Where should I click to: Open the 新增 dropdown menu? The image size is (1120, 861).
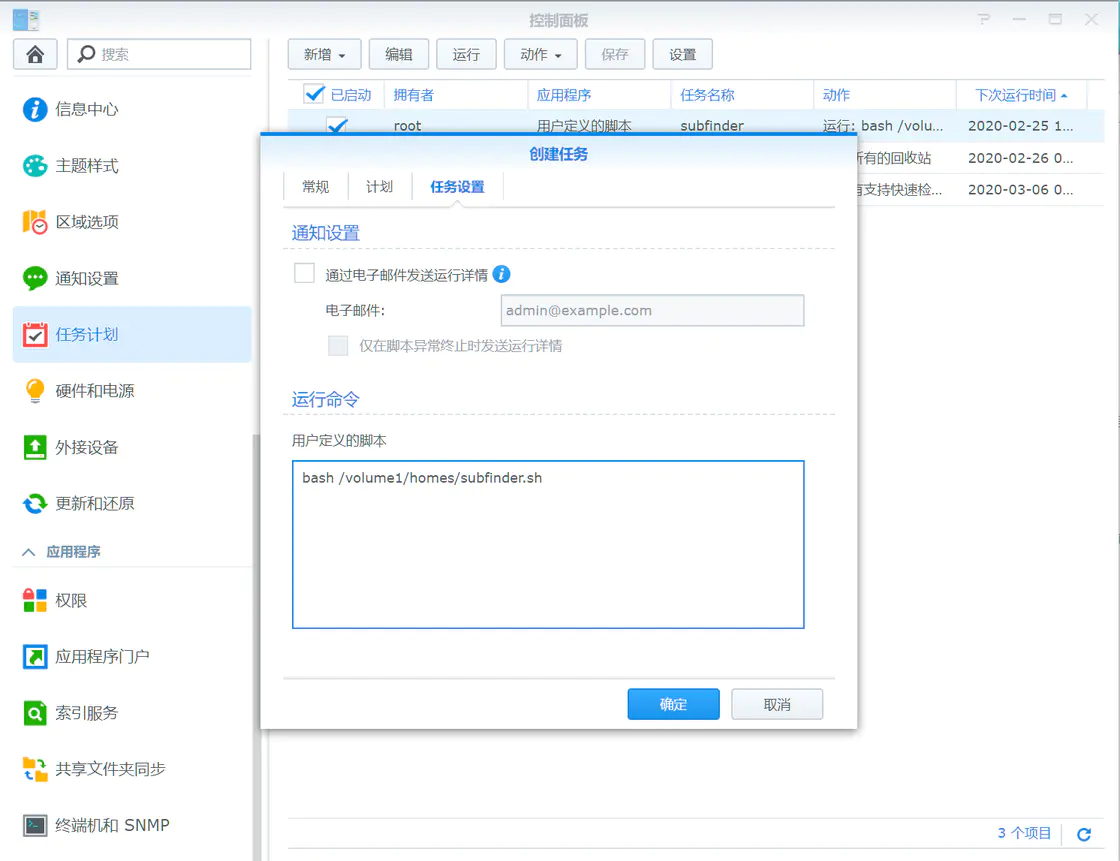323,54
